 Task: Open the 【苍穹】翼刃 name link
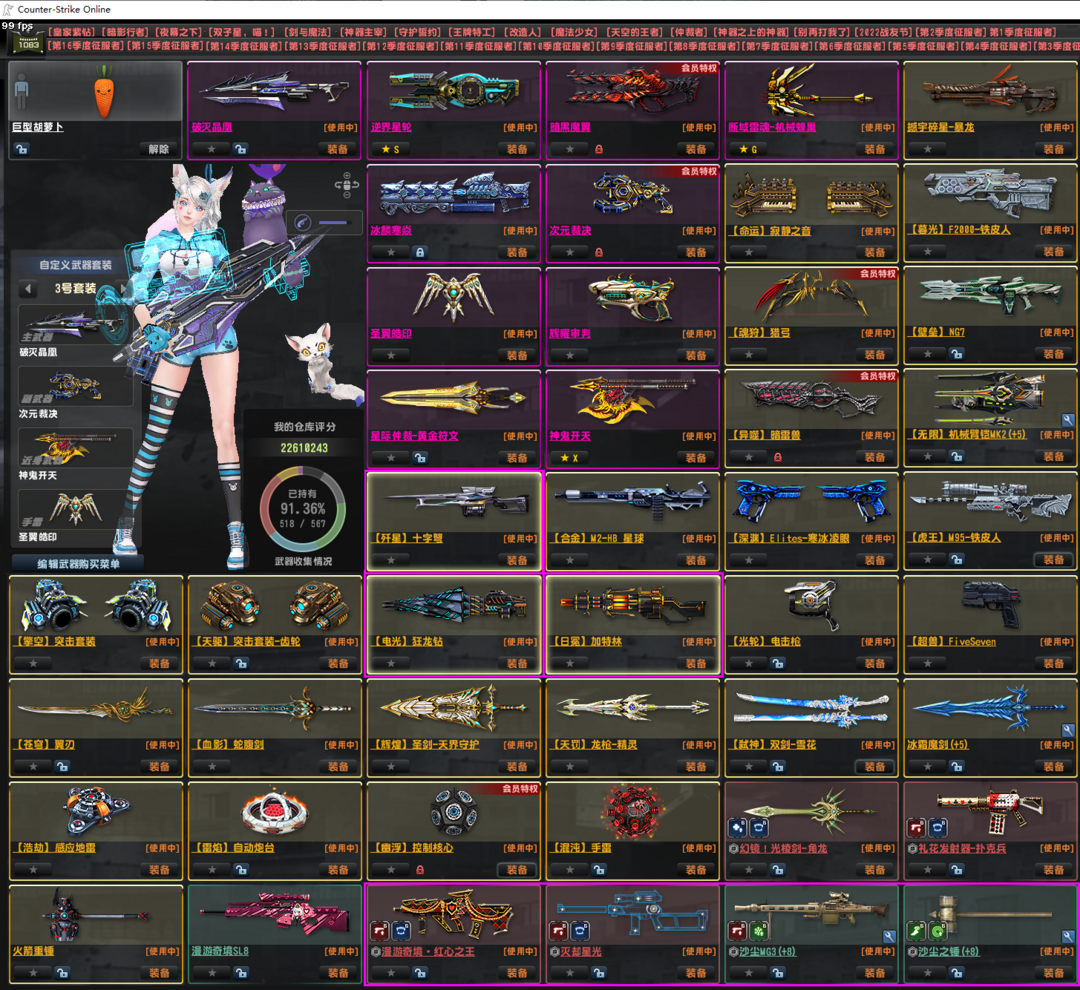point(45,745)
